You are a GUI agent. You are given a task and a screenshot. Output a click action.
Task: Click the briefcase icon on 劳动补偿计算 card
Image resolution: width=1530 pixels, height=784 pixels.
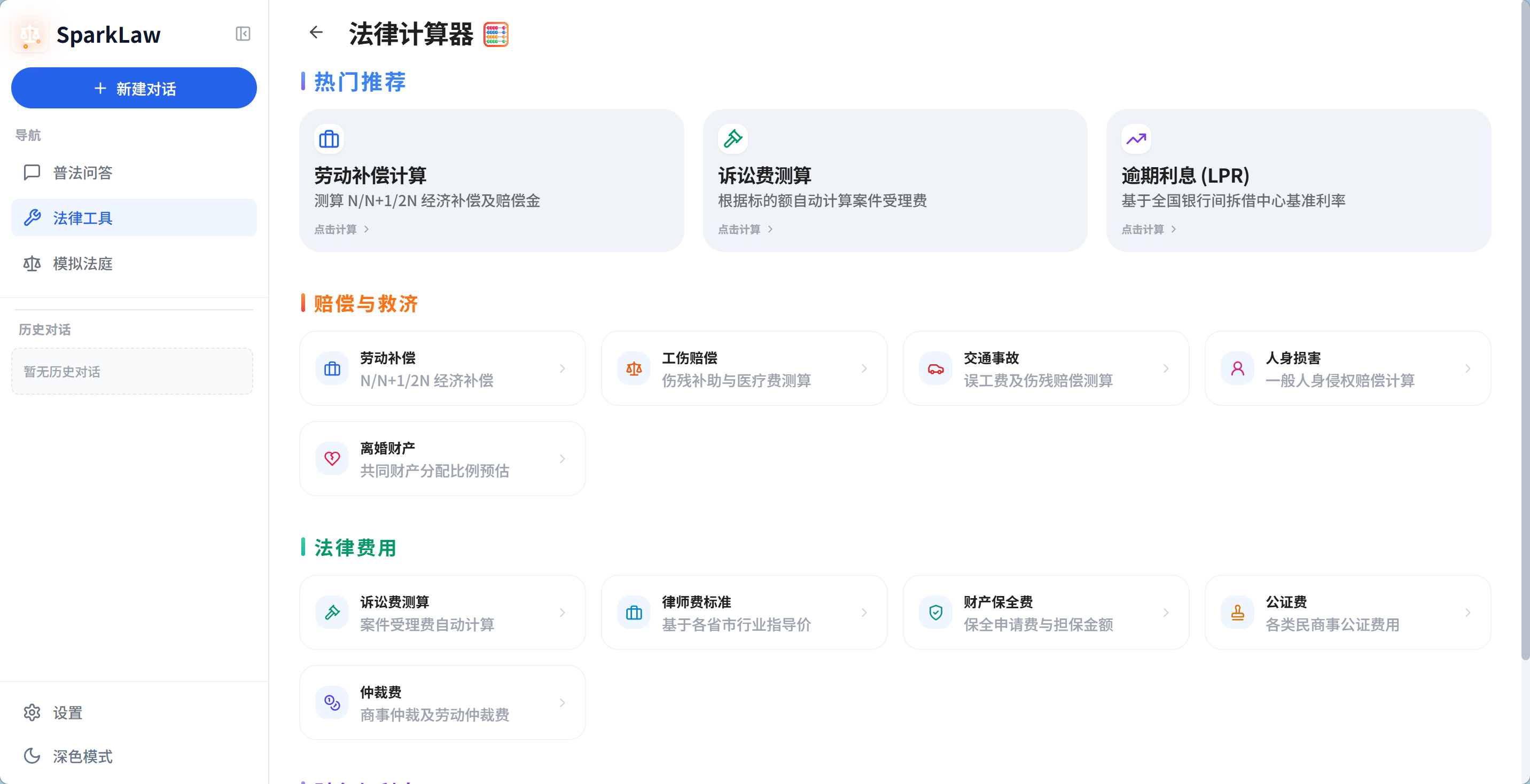(x=329, y=139)
